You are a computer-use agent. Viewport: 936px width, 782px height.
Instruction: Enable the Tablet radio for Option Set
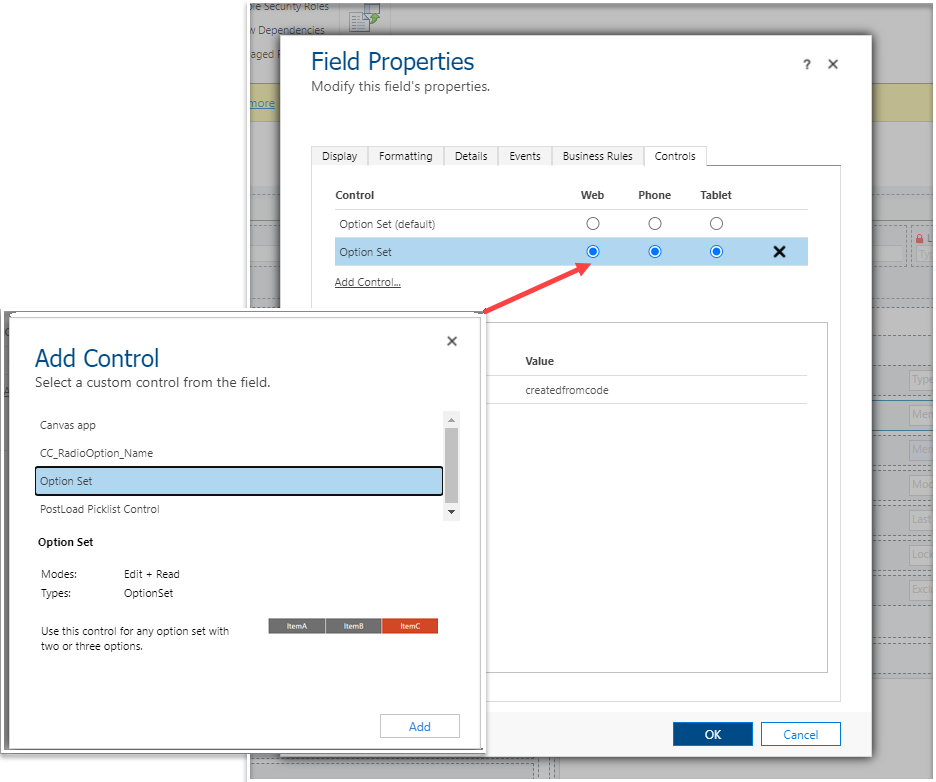[x=716, y=251]
